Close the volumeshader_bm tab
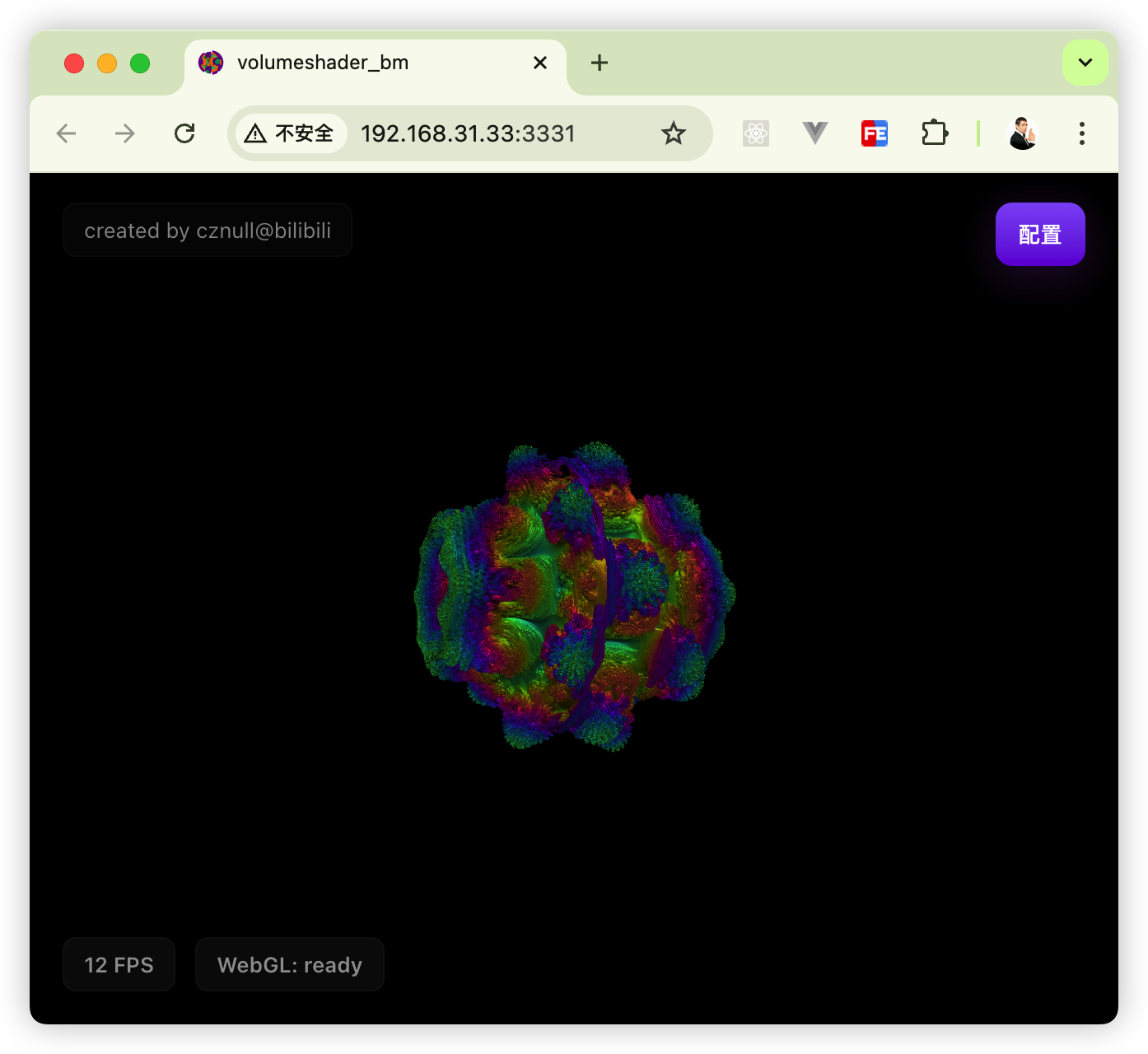Image resolution: width=1148 pixels, height=1054 pixels. [540, 63]
